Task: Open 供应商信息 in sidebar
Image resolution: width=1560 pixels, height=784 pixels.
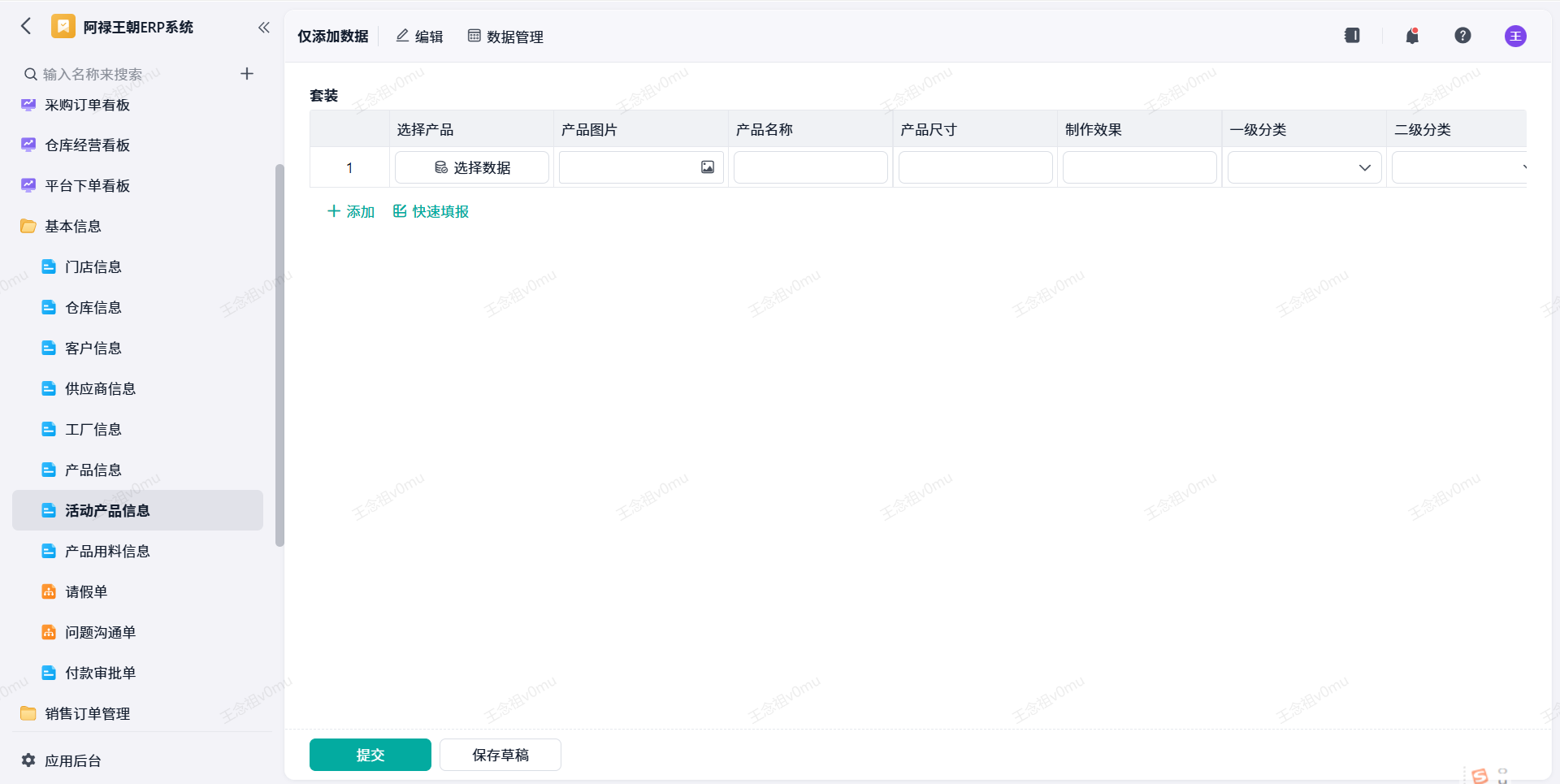Action: pos(137,388)
